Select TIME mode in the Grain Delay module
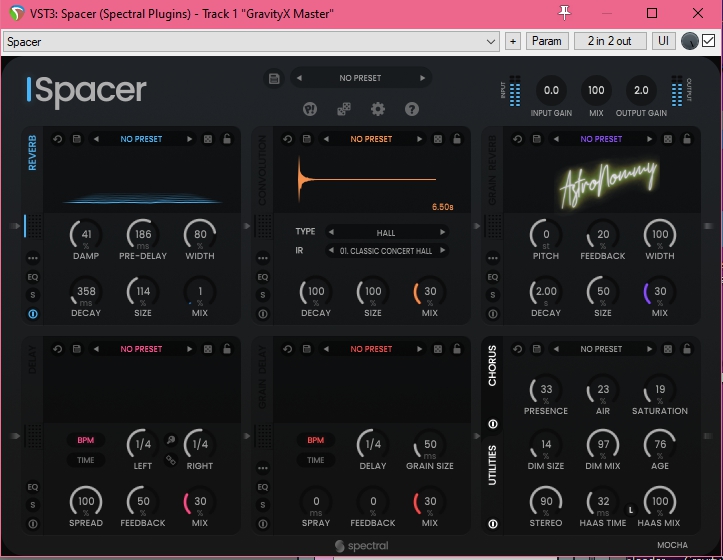This screenshot has height=560, width=723. (x=316, y=460)
